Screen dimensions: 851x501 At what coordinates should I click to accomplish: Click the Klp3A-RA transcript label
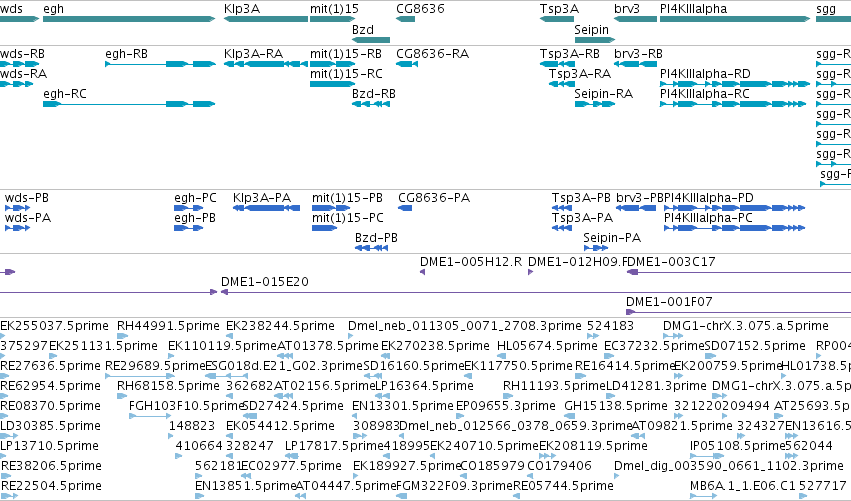[x=253, y=54]
